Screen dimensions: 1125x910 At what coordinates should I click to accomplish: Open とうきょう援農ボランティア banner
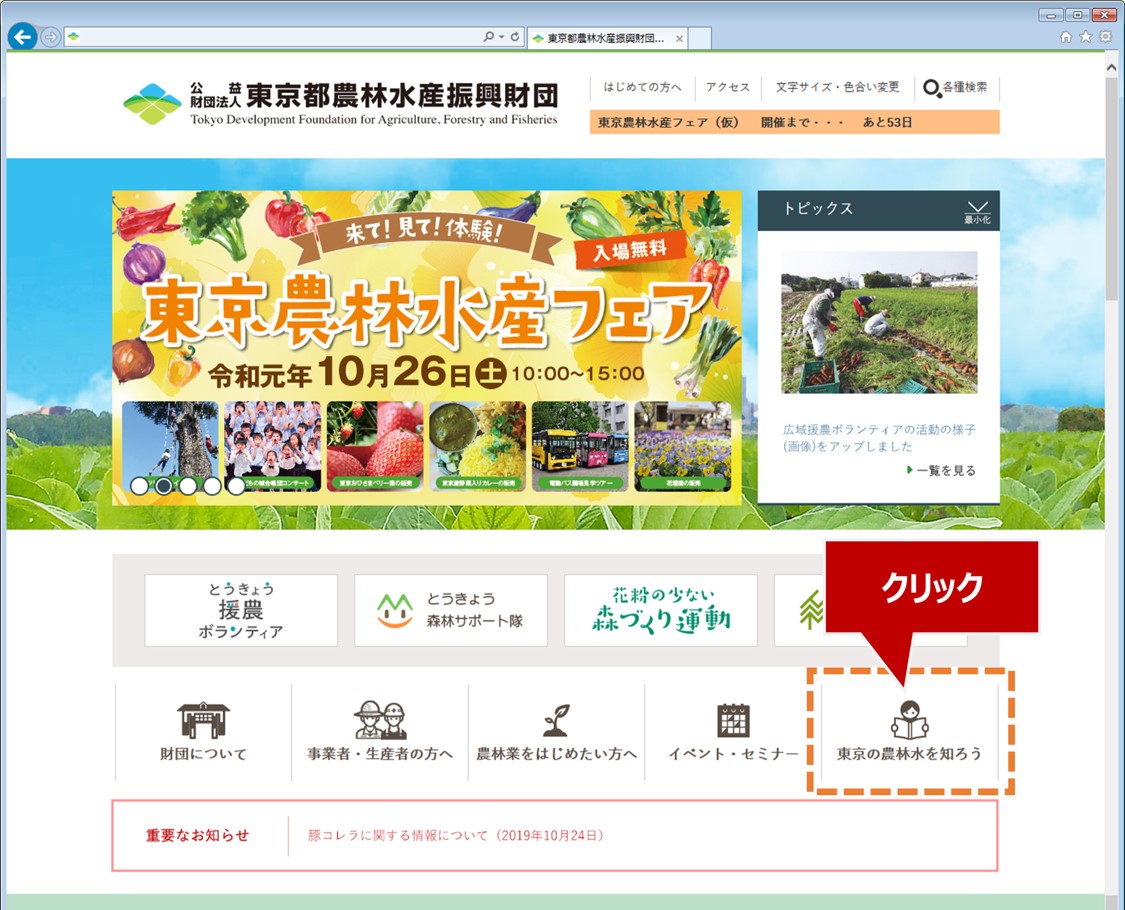tap(241, 610)
